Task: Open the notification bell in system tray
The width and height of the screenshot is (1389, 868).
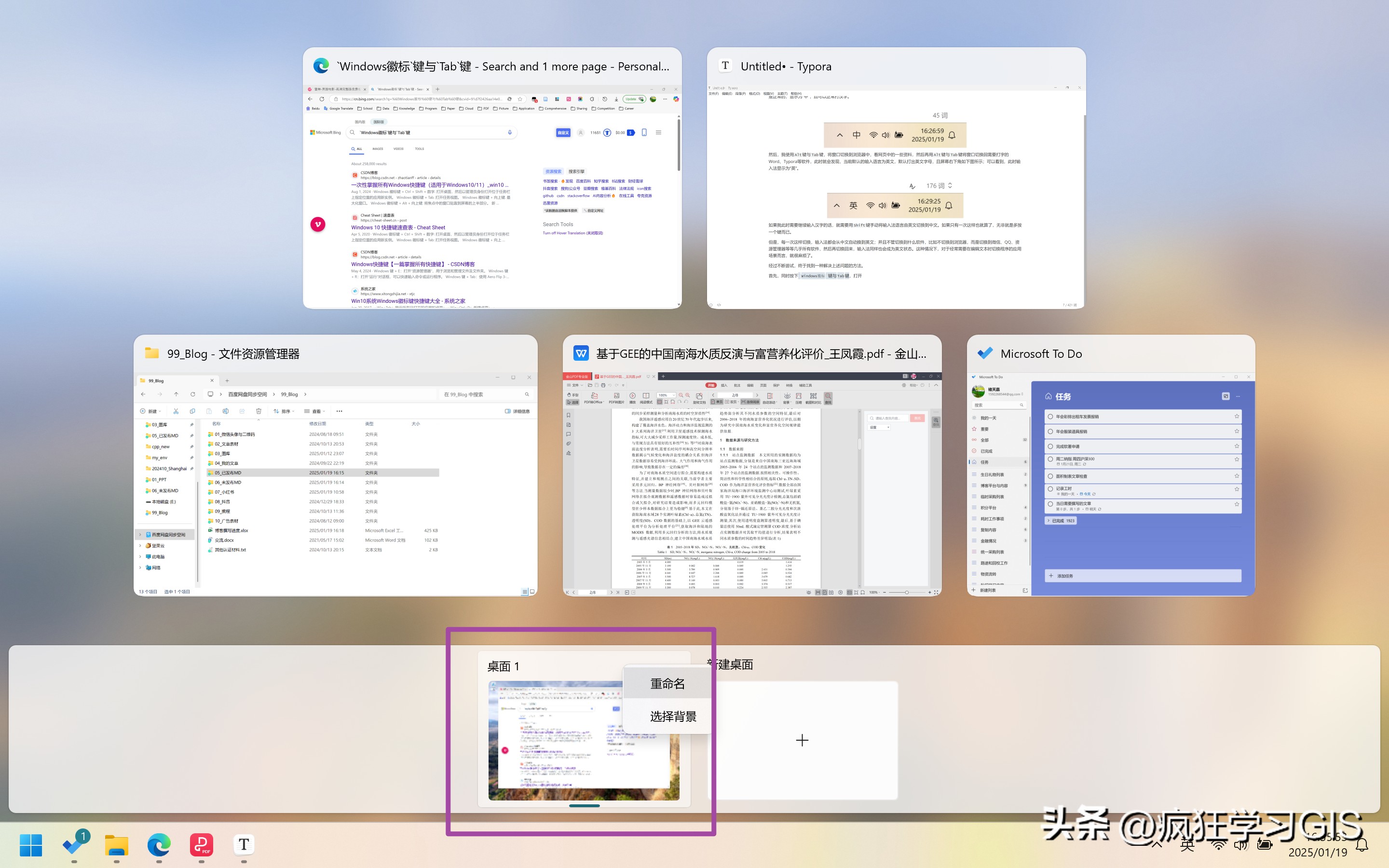Action: 1362,845
